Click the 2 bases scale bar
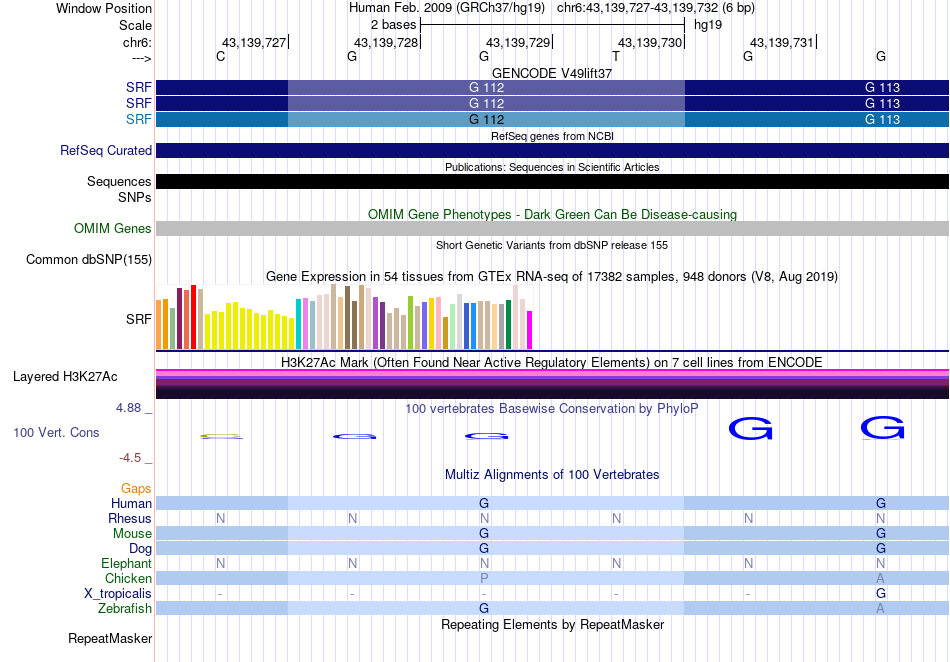The image size is (950, 662). point(552,25)
